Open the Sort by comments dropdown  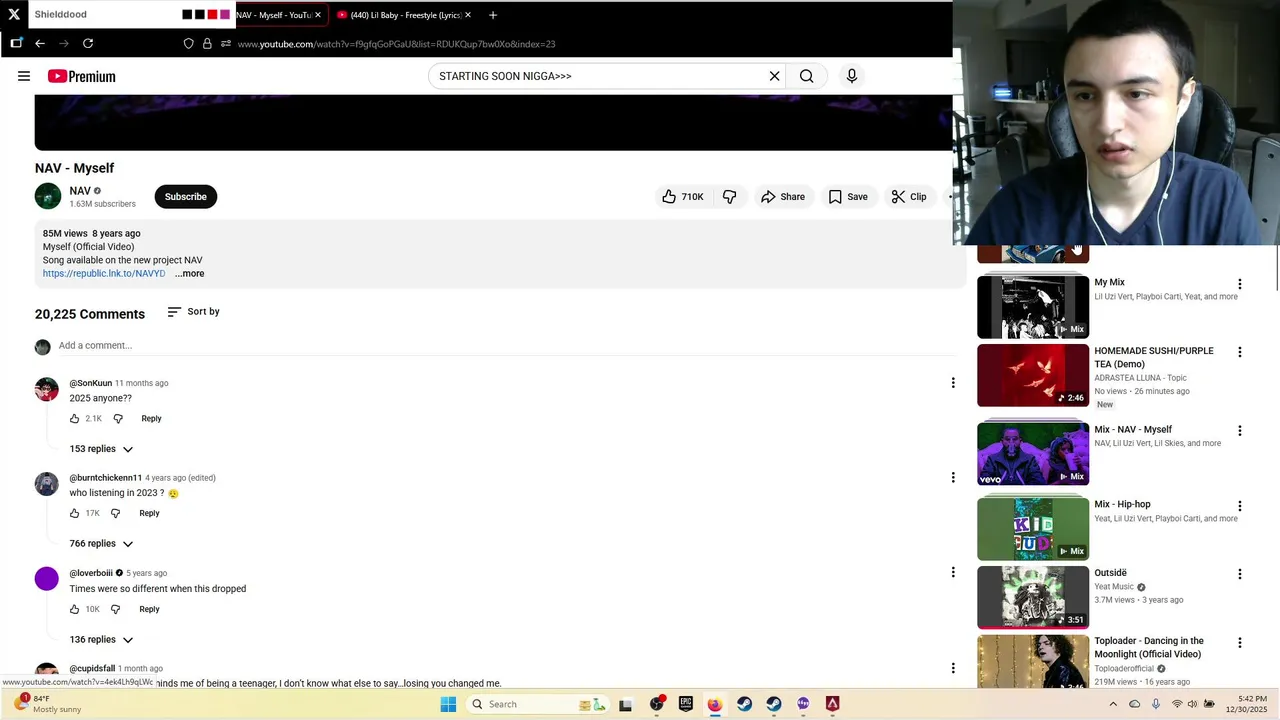194,312
